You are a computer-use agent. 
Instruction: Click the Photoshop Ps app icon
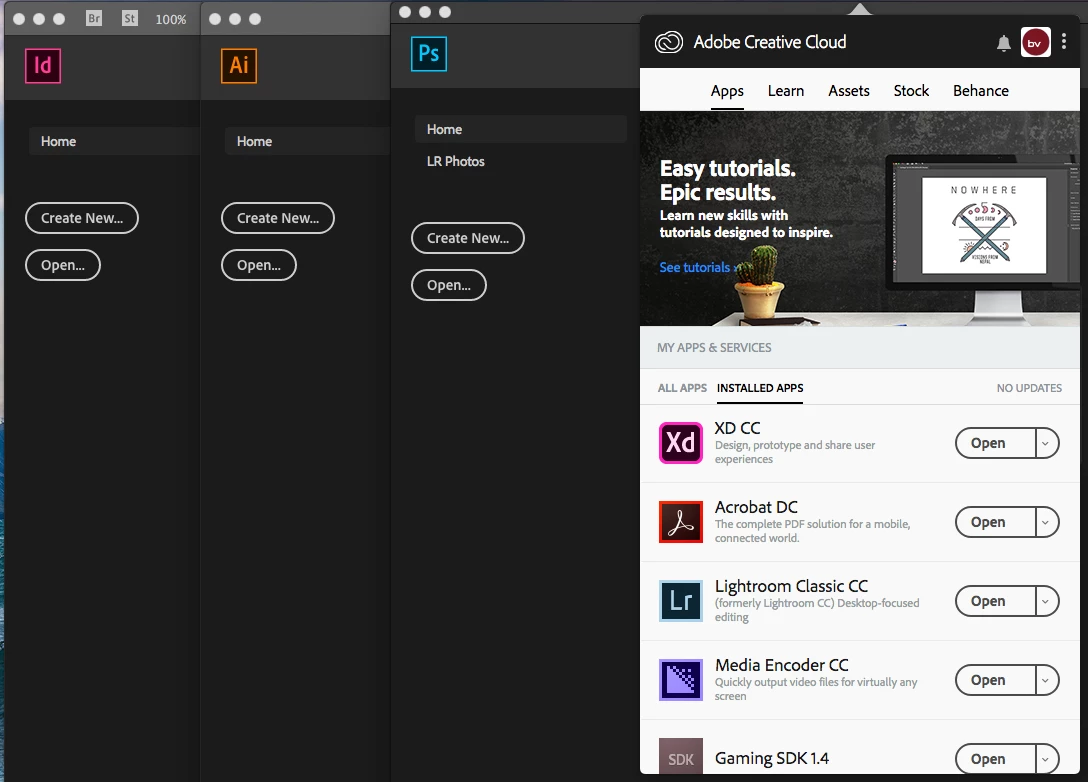pyautogui.click(x=429, y=54)
